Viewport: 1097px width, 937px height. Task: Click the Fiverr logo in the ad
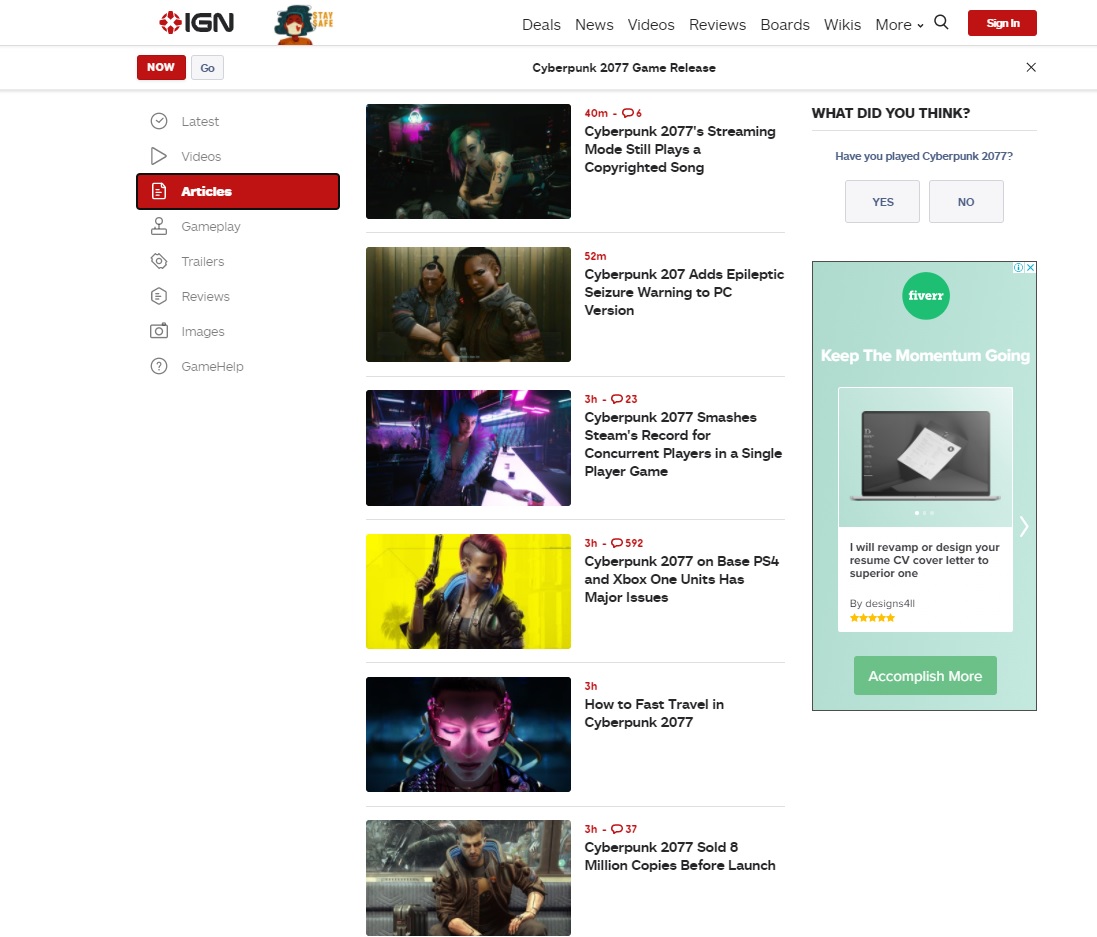click(x=925, y=296)
